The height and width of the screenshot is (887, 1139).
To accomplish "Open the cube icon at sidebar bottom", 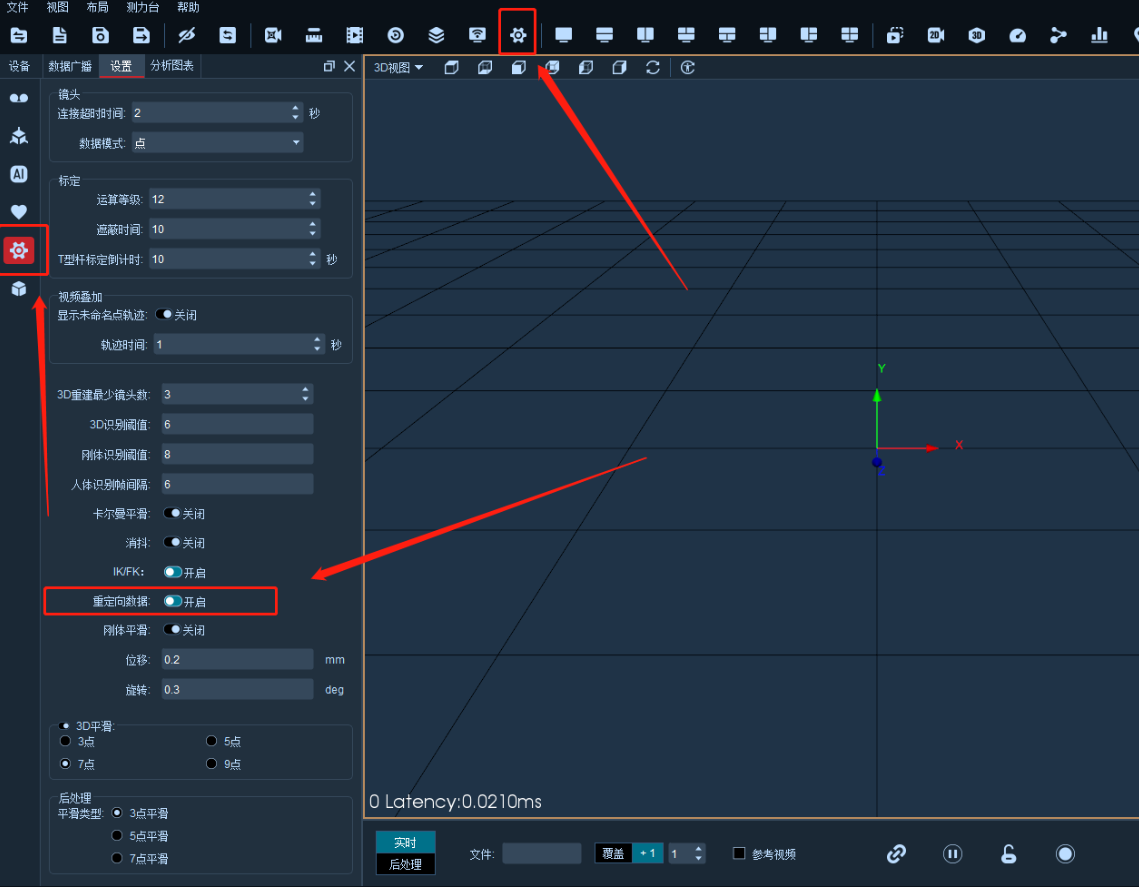I will tap(19, 288).
